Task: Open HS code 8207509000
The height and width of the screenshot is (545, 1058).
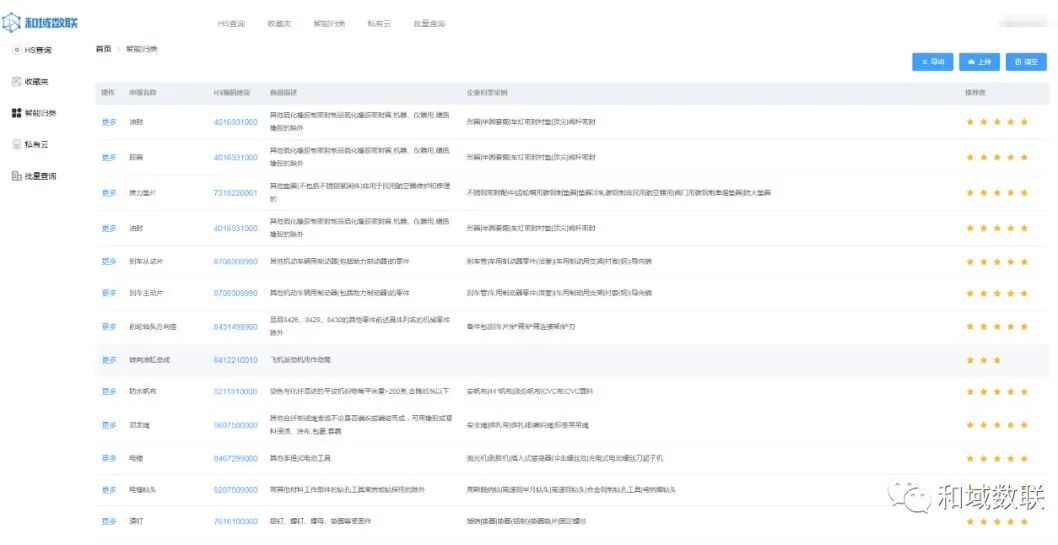Action: (x=235, y=490)
